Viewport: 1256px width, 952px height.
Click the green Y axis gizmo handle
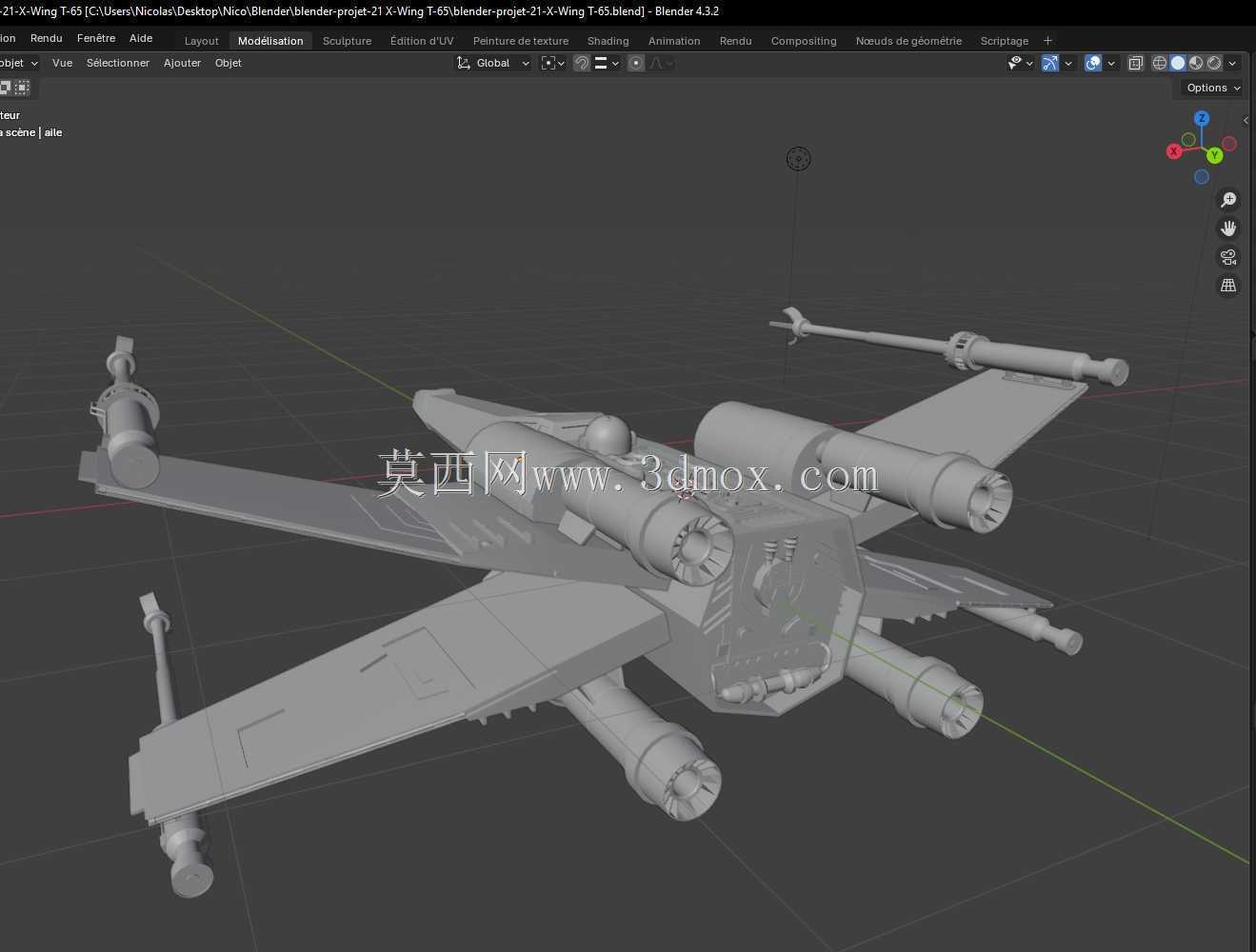1214,155
